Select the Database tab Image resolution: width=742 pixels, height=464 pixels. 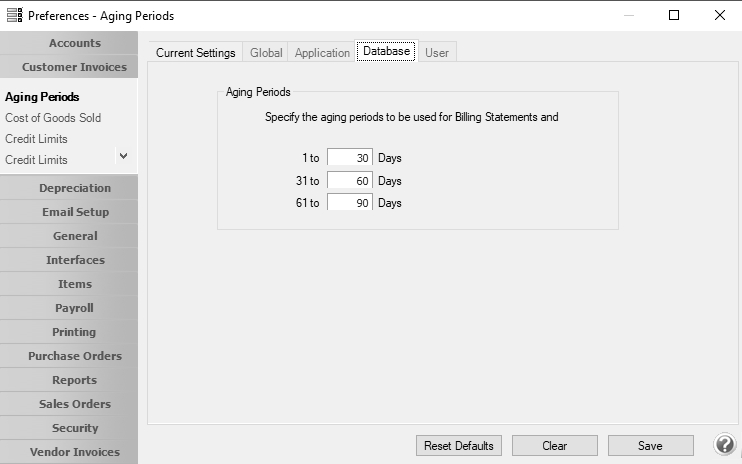(x=386, y=52)
